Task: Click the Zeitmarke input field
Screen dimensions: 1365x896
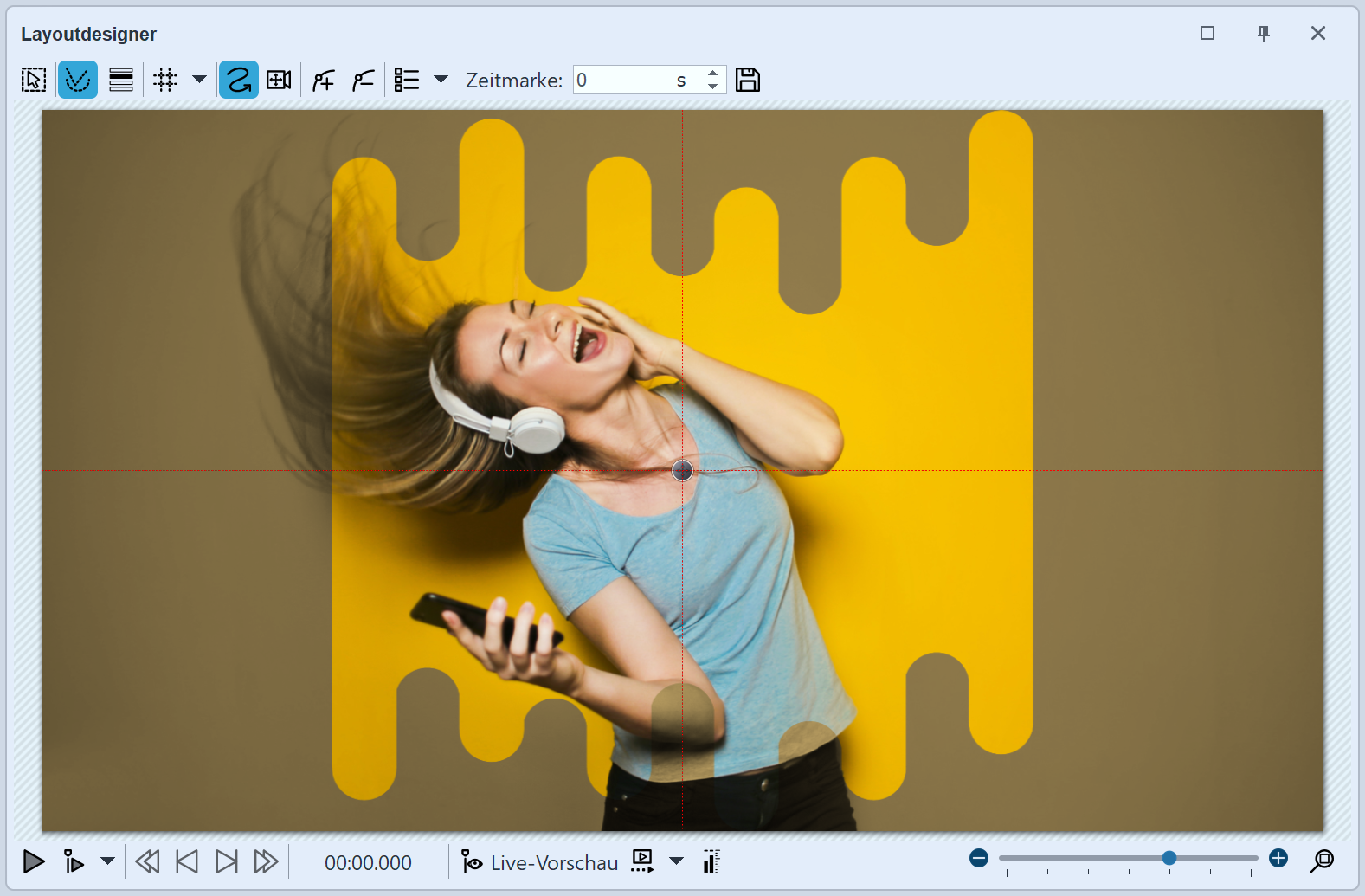Action: (x=623, y=81)
